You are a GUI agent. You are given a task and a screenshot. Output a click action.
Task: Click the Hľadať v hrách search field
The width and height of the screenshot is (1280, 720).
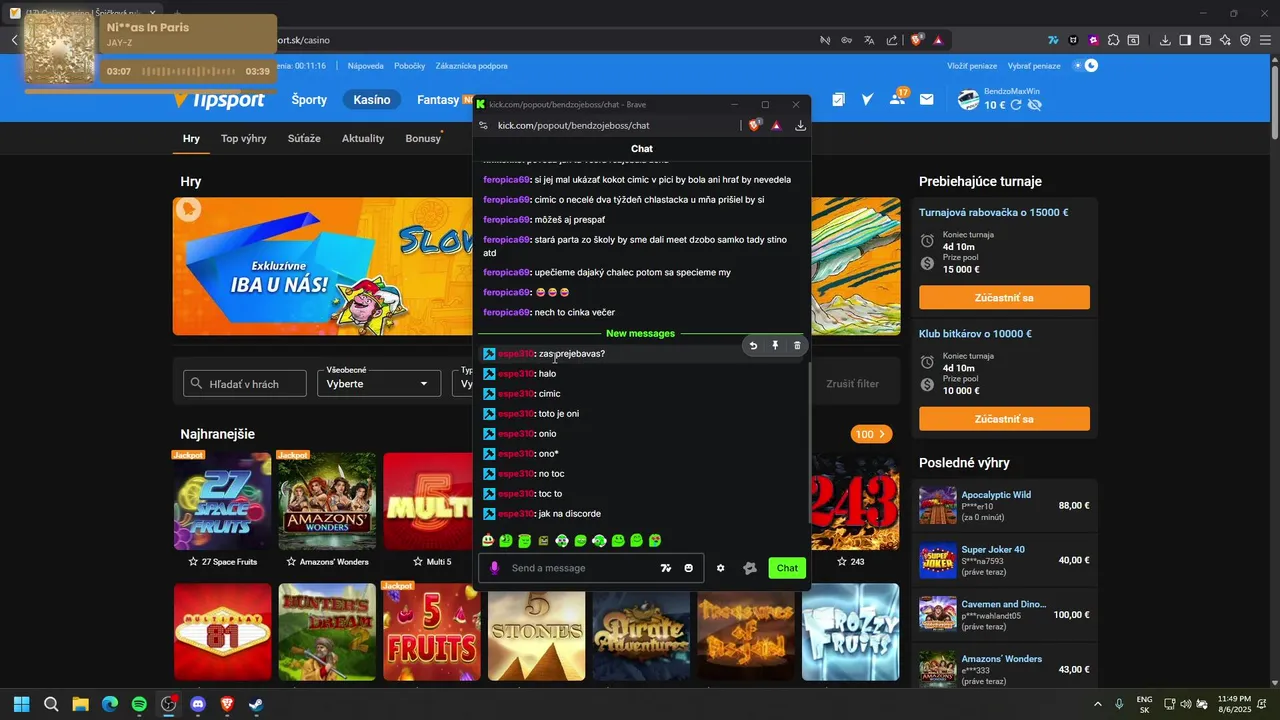click(x=245, y=384)
